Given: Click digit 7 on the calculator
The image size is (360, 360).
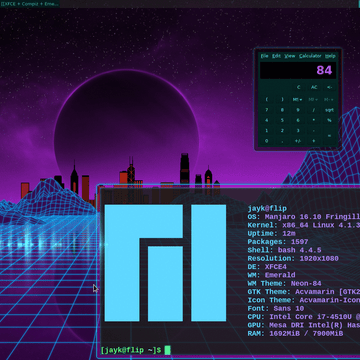Looking at the screenshot, I should (x=267, y=110).
